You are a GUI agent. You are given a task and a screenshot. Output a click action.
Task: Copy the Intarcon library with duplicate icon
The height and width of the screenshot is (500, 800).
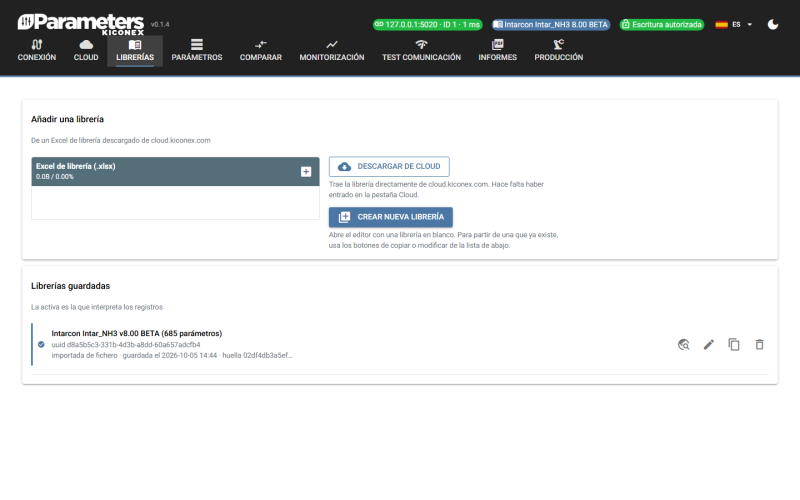click(x=734, y=344)
